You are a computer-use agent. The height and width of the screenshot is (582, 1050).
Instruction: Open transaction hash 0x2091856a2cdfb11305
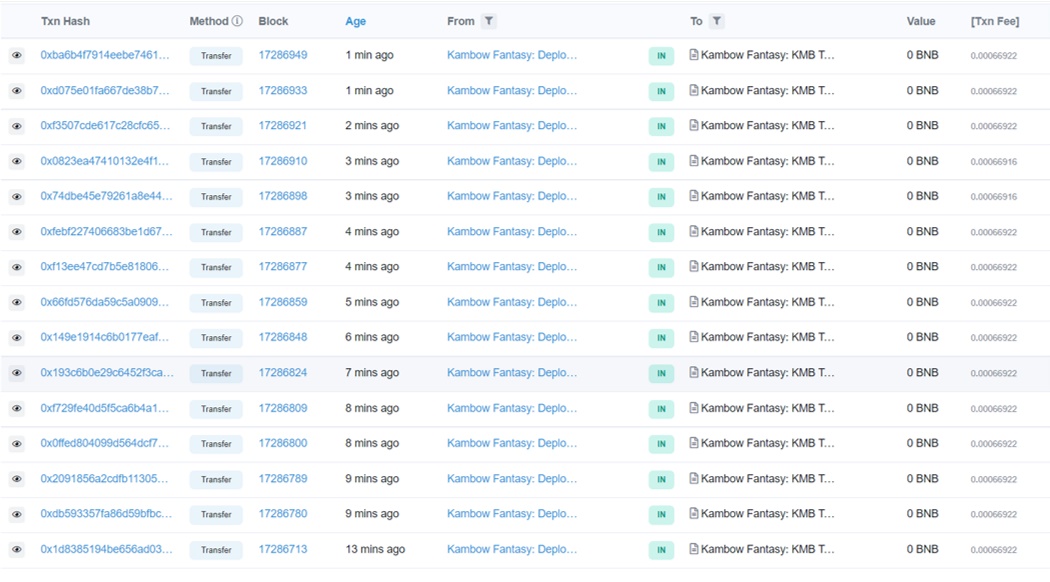104,478
